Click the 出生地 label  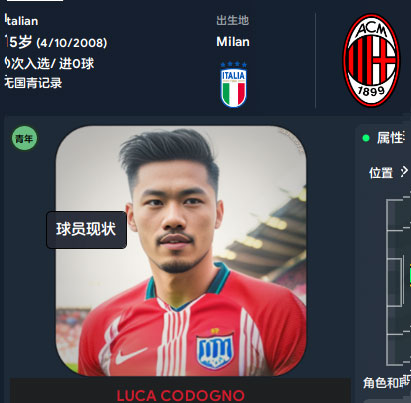click(x=233, y=20)
